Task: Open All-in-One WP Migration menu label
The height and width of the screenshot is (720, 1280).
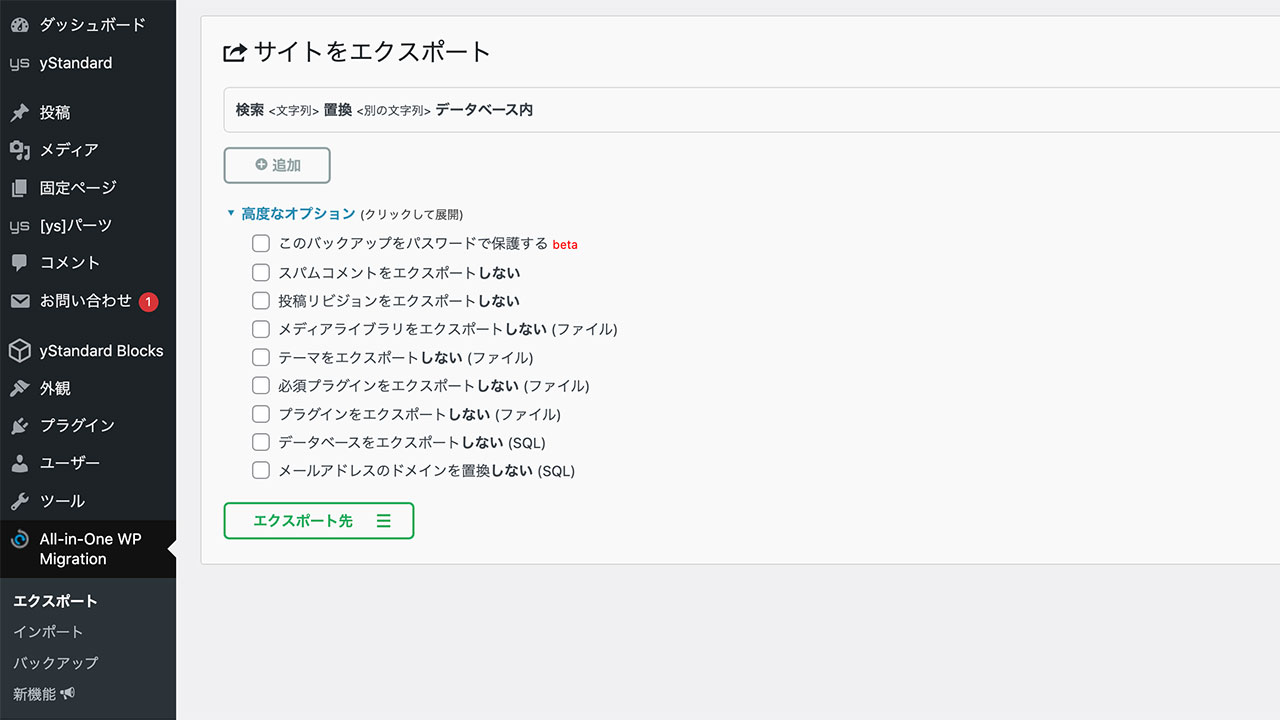Action: tap(90, 549)
